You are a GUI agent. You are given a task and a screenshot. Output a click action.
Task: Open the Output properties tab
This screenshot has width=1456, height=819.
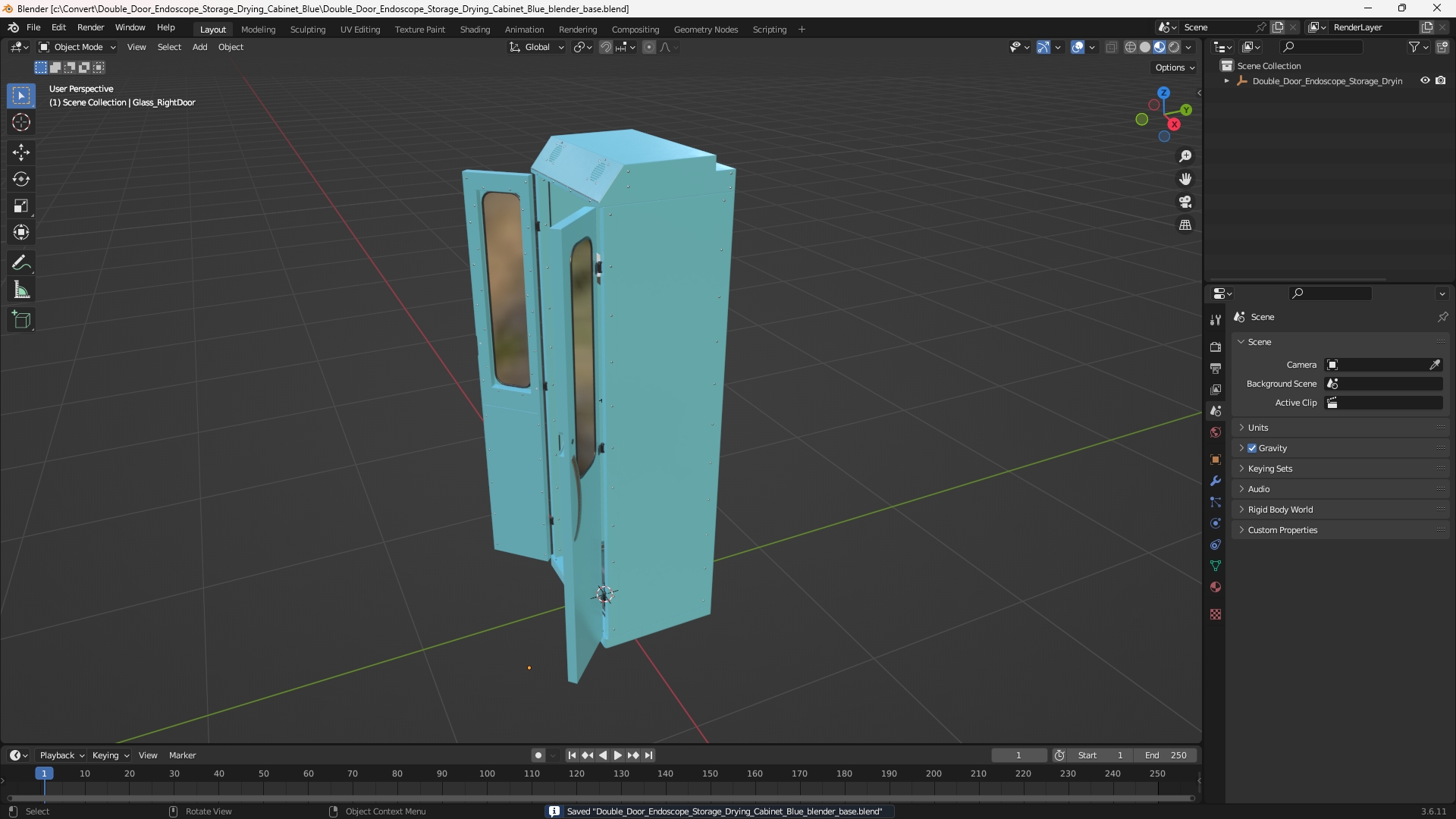coord(1216,368)
